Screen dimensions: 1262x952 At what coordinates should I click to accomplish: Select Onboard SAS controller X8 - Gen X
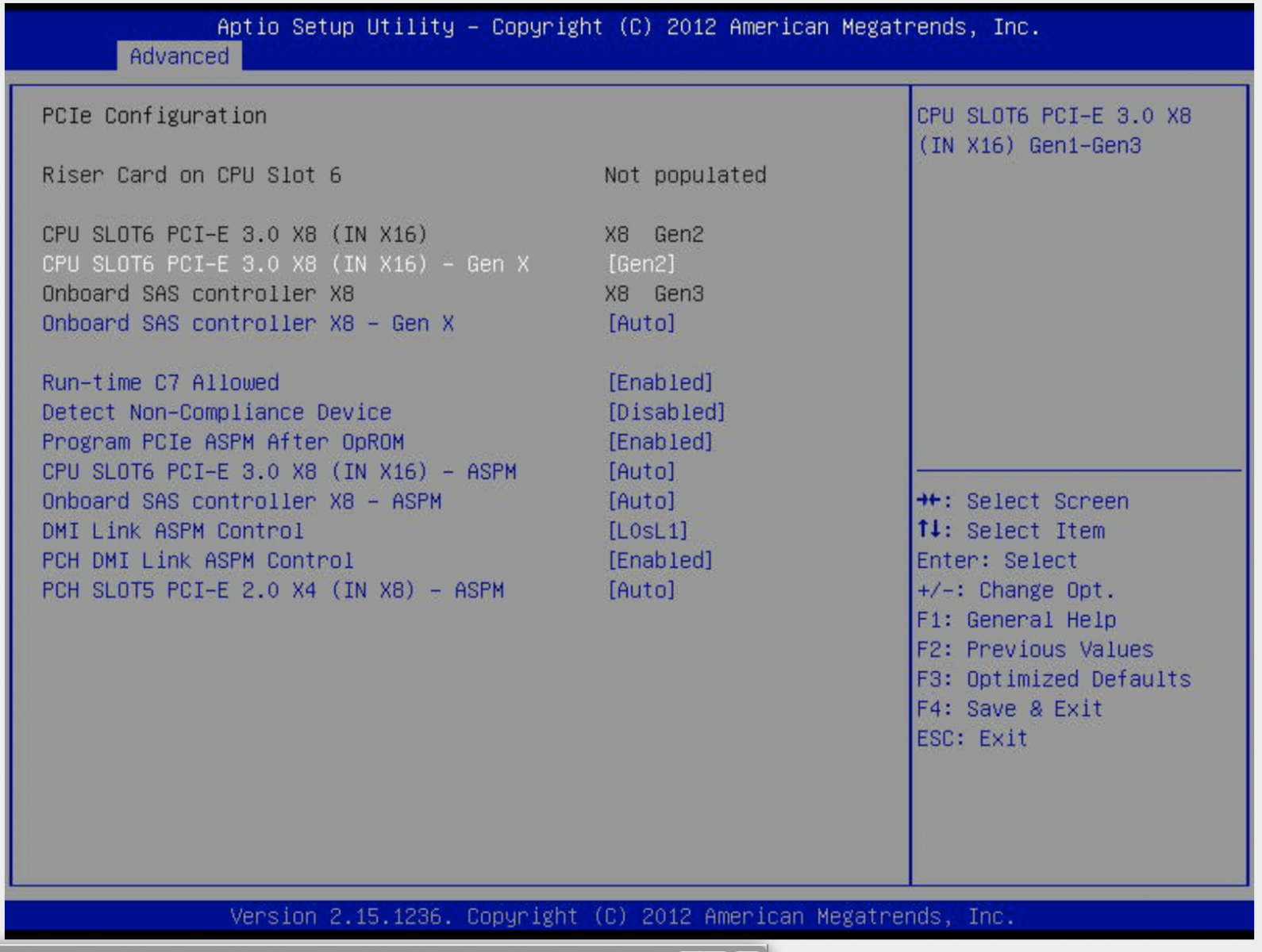[248, 324]
